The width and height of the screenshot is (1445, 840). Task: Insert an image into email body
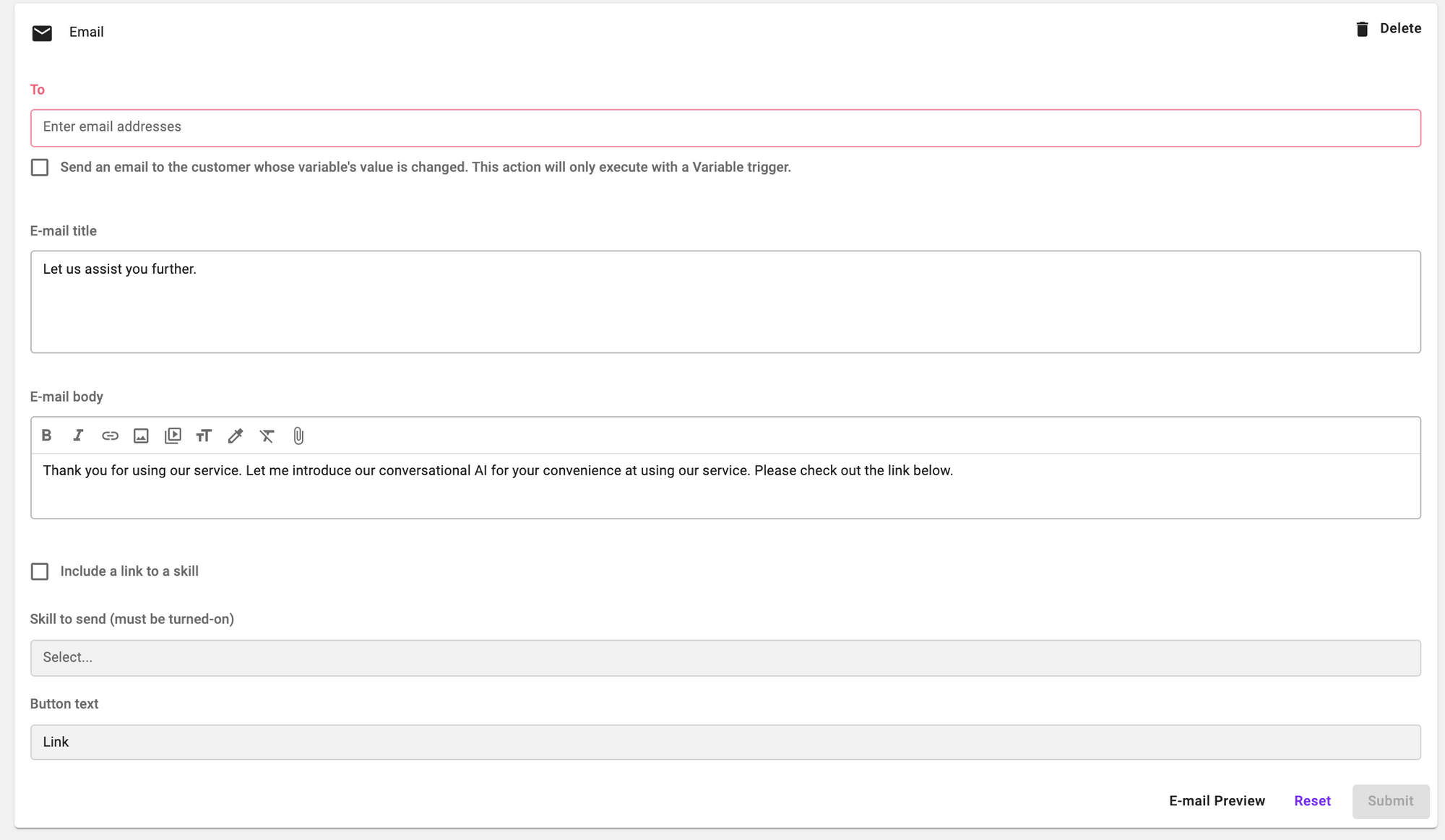pyautogui.click(x=141, y=436)
